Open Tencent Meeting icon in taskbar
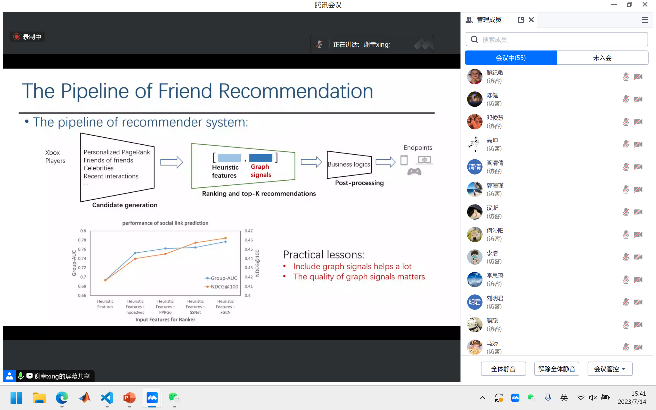656x410 pixels. tap(153, 398)
